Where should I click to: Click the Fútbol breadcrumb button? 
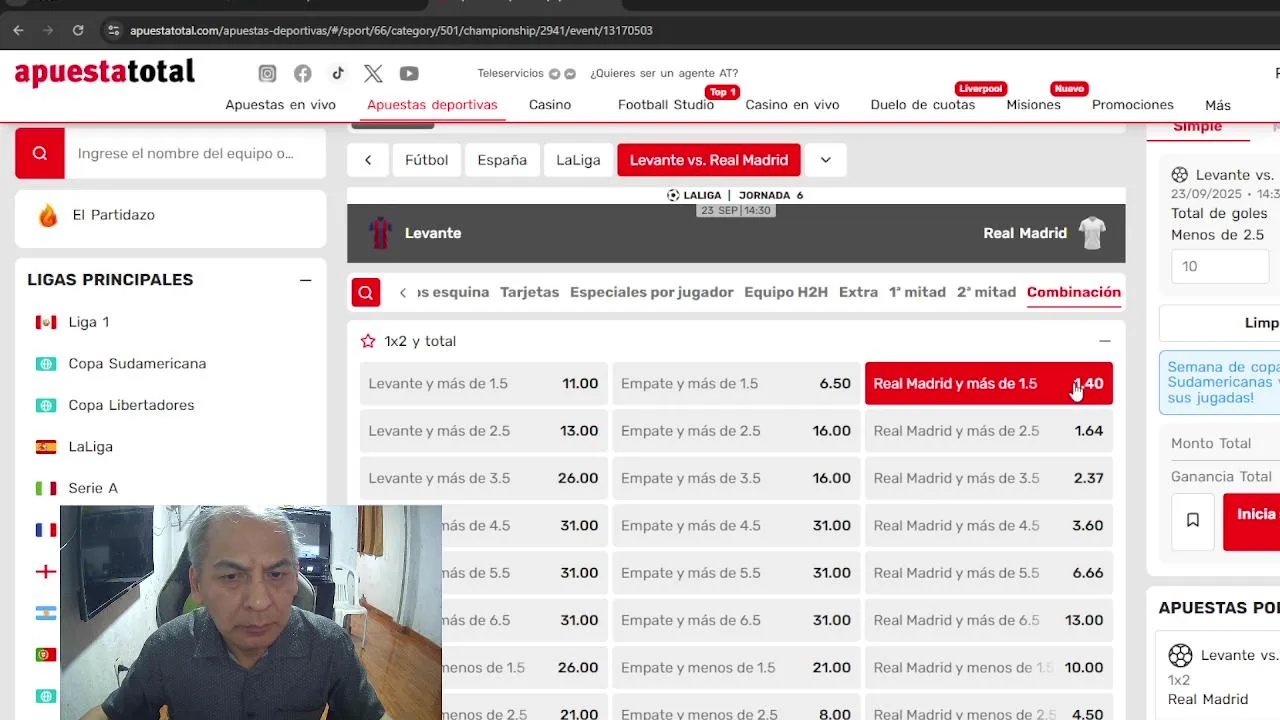(427, 160)
